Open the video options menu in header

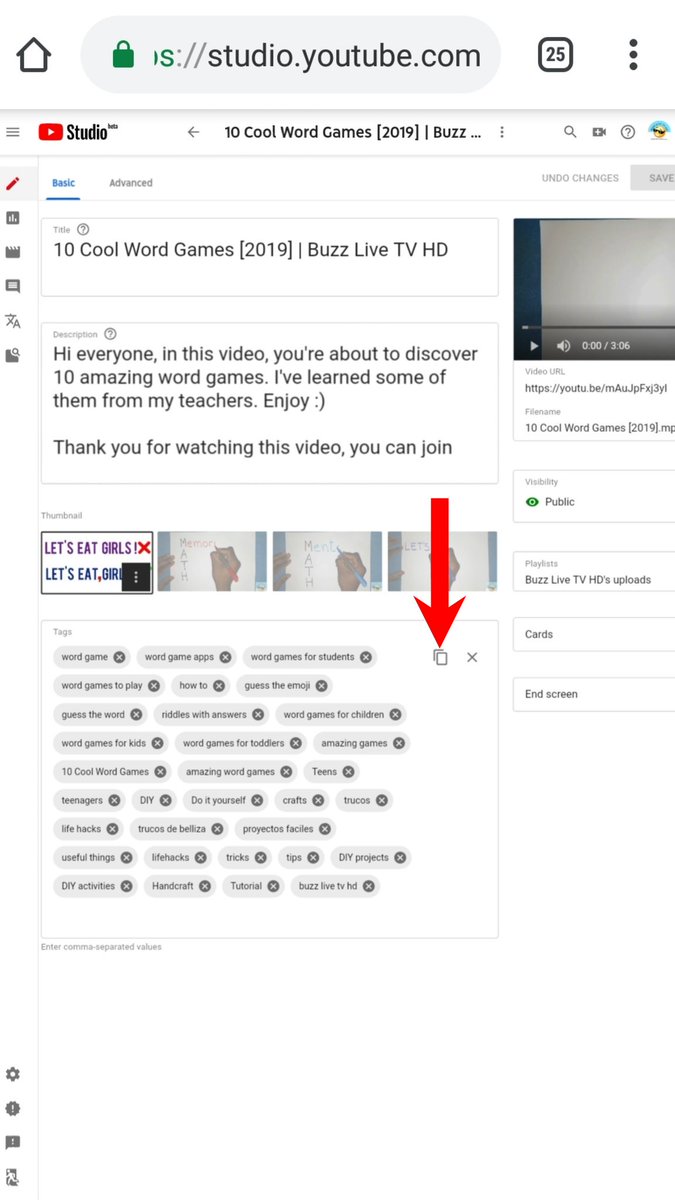(502, 132)
